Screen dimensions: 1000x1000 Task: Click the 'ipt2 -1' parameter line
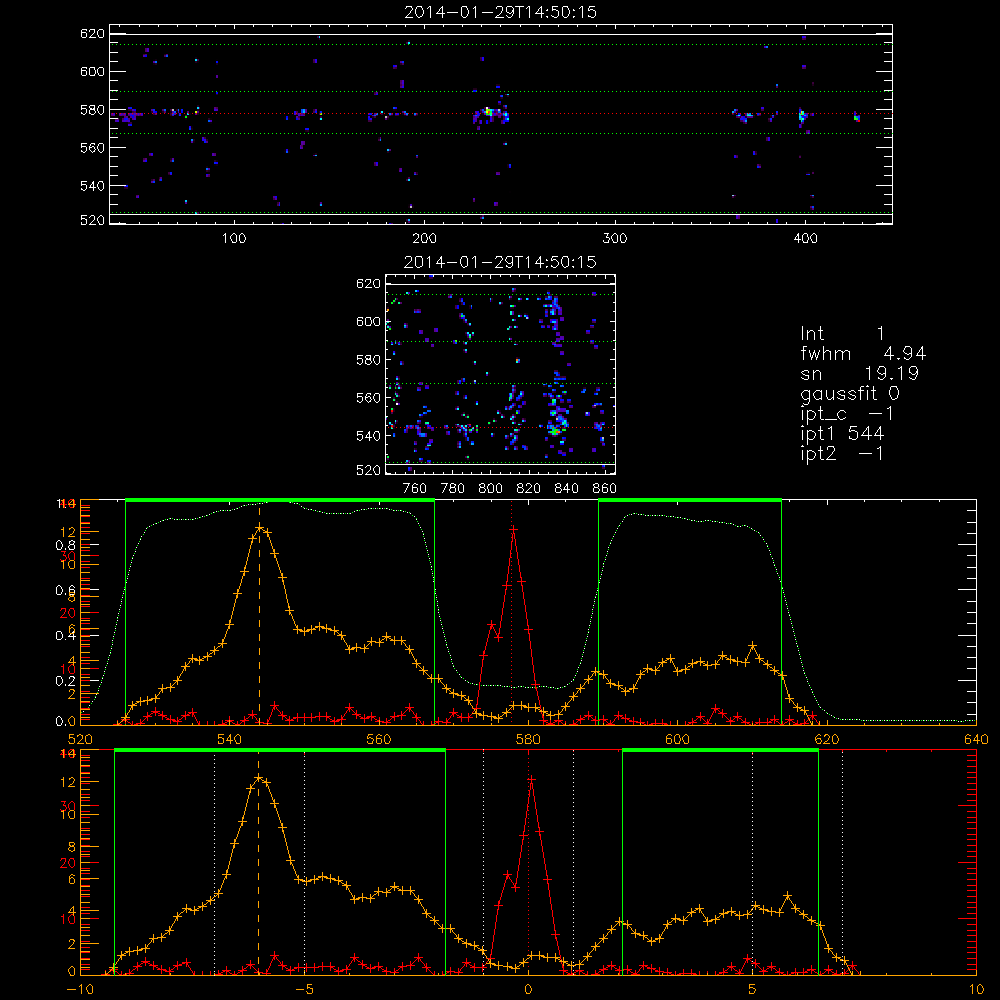(x=842, y=453)
